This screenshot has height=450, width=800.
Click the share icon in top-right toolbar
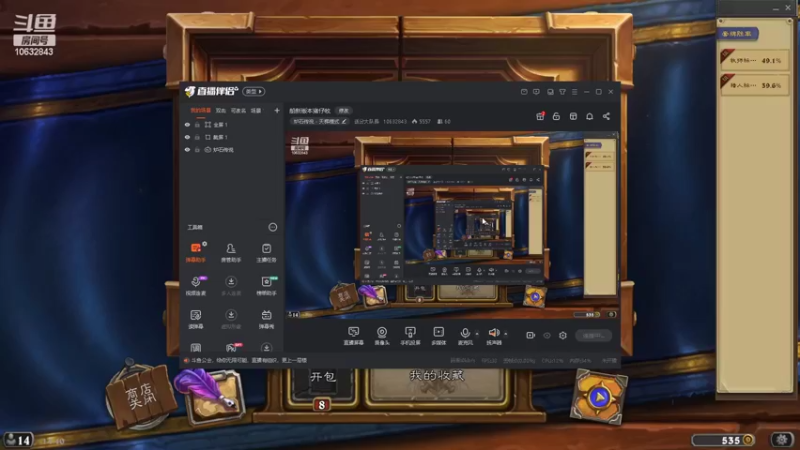click(x=606, y=116)
